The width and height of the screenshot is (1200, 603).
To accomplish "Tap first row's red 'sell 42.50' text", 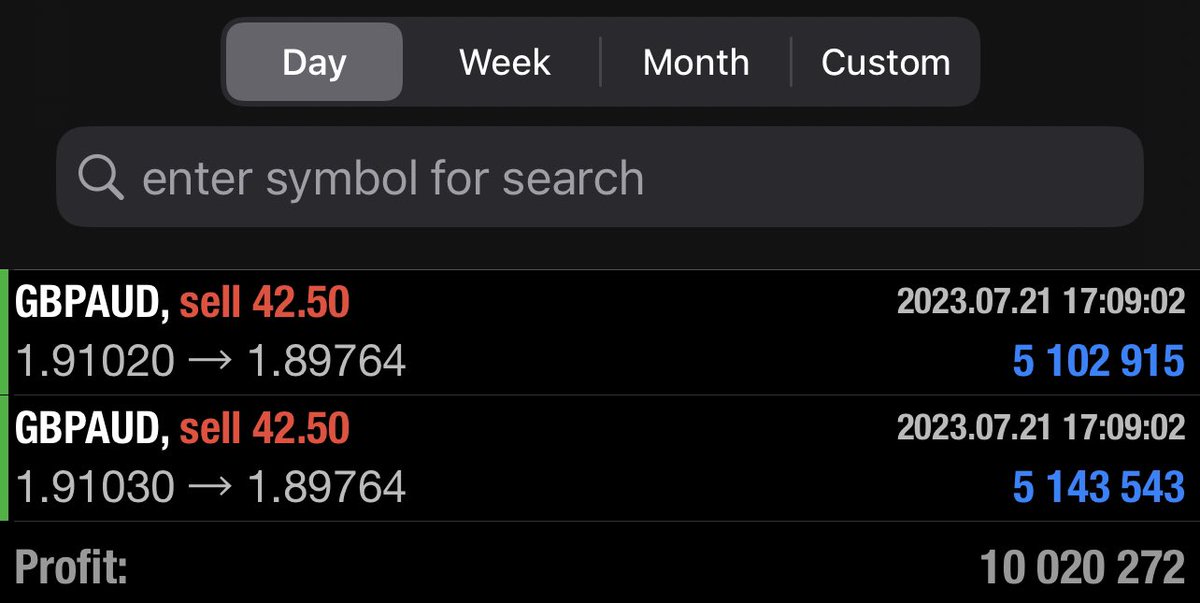I will tap(264, 303).
